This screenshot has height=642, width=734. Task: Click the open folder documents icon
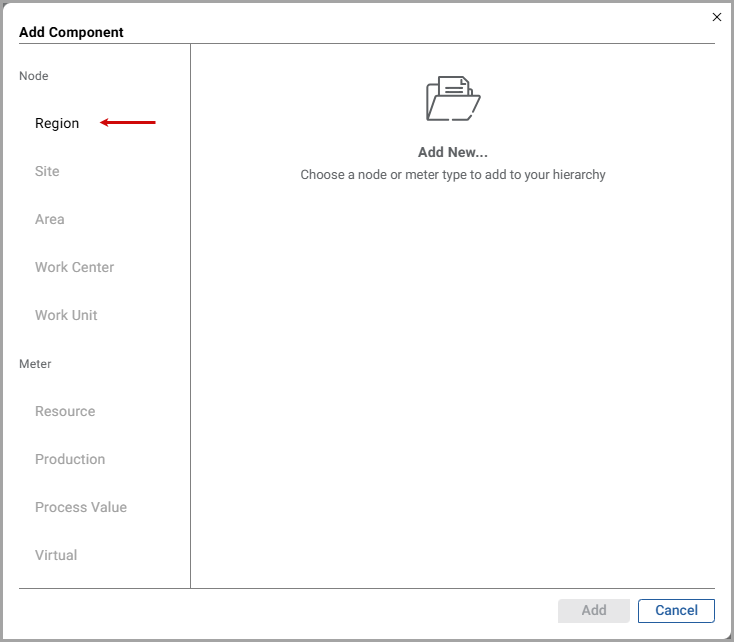453,99
